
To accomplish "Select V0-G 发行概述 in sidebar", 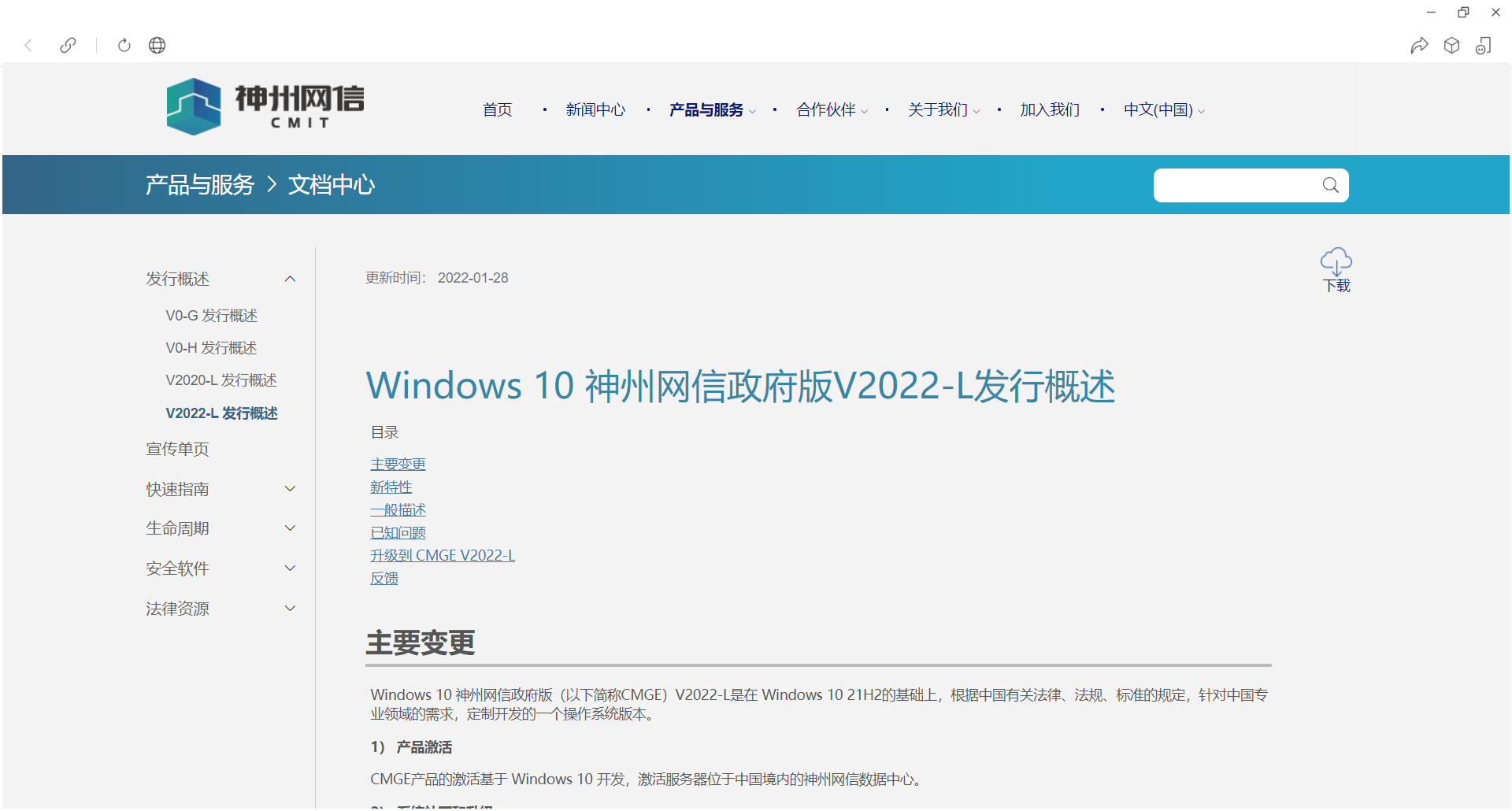I will 212,316.
